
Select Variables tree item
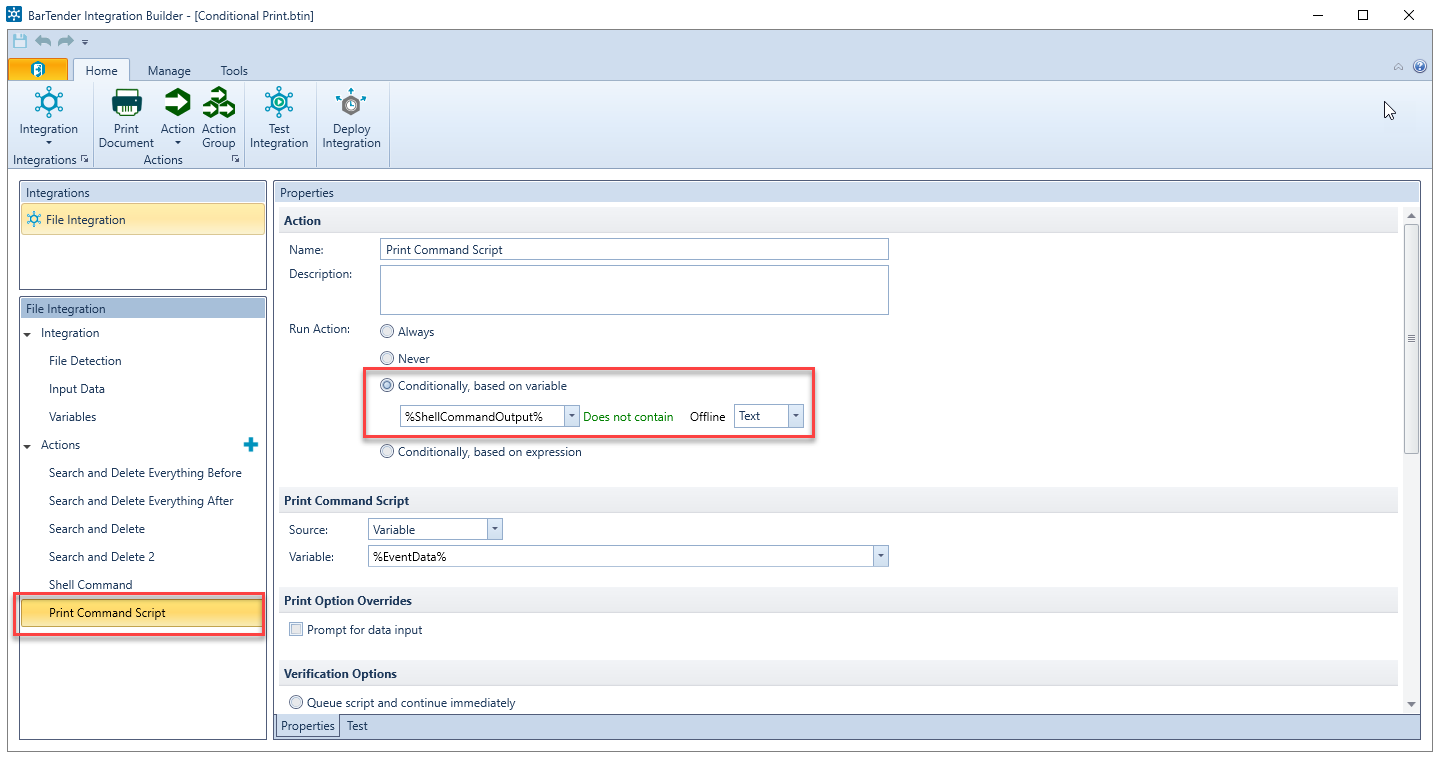tap(73, 417)
